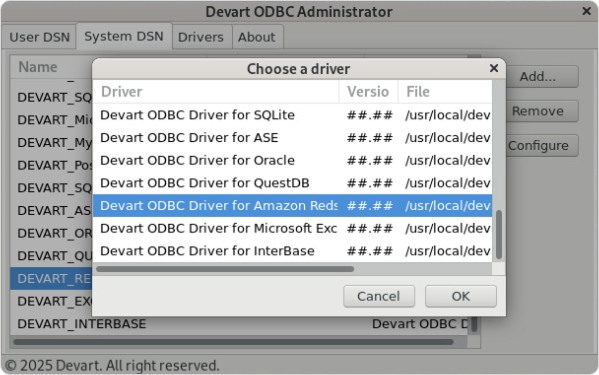Click the version cell of the ASE driver
This screenshot has width=599, height=375.
369,137
